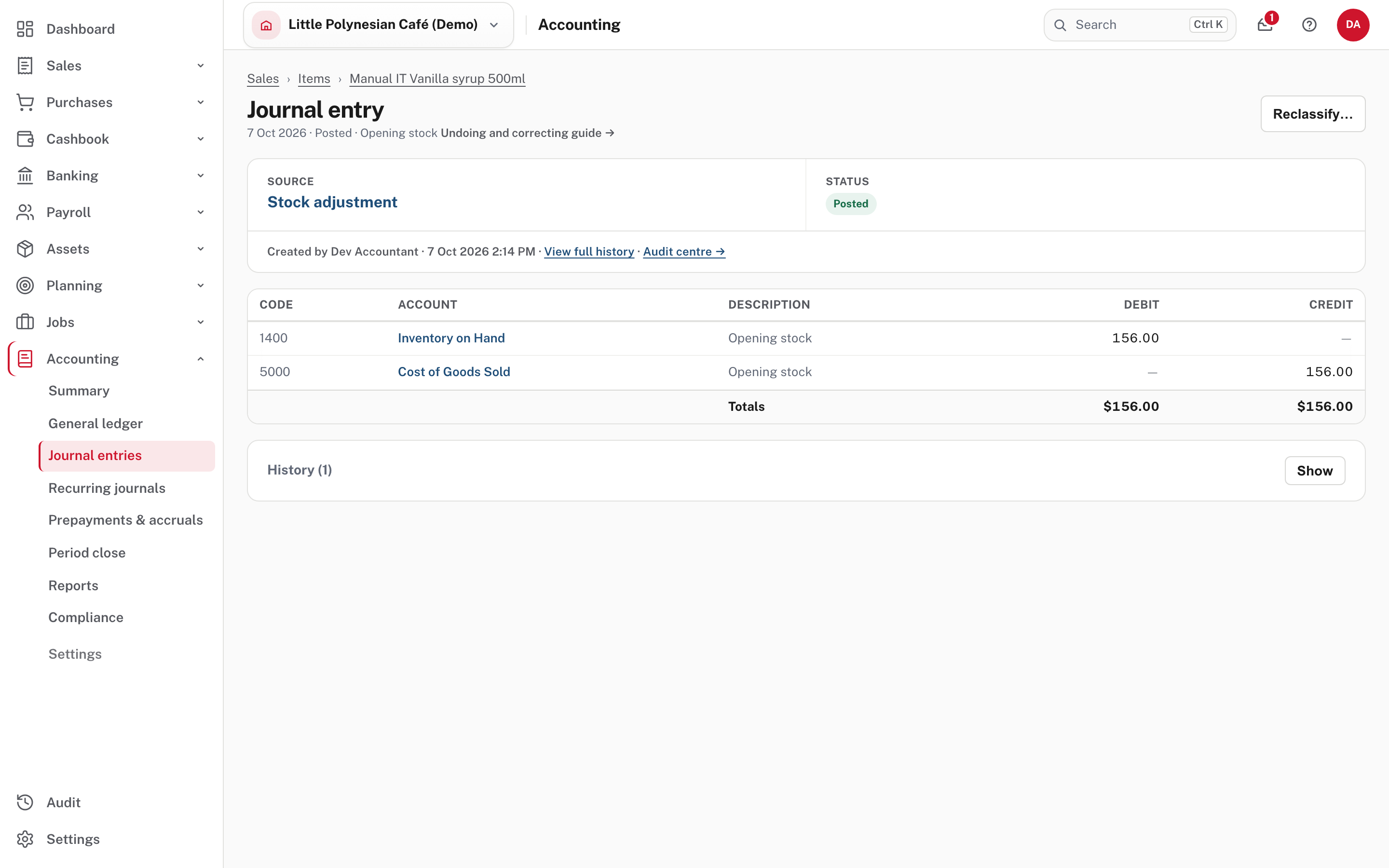1389x868 pixels.
Task: Click the Purchases cart icon
Action: click(x=25, y=102)
